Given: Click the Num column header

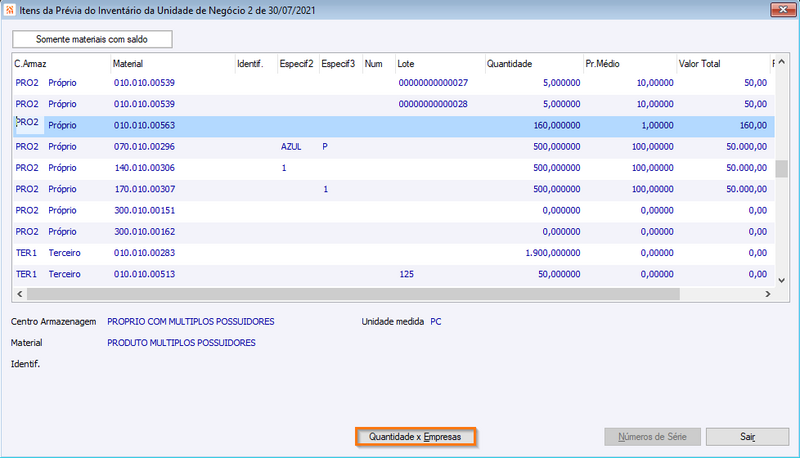Looking at the screenshot, I should 379,64.
